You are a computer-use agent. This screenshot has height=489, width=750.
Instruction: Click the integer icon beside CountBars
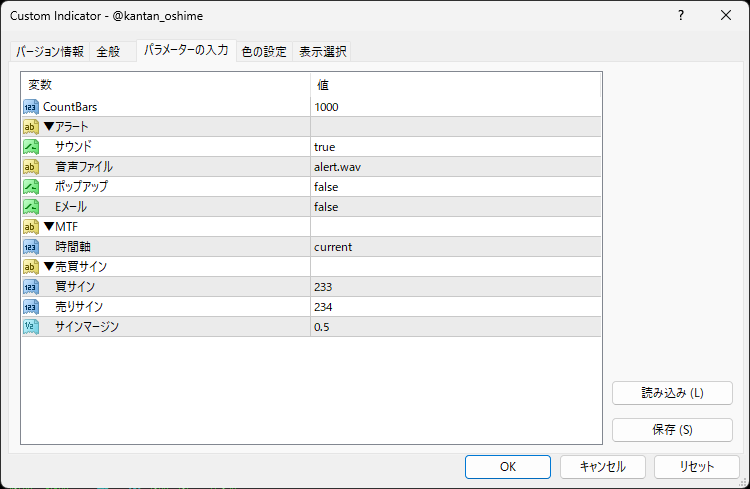(31, 107)
